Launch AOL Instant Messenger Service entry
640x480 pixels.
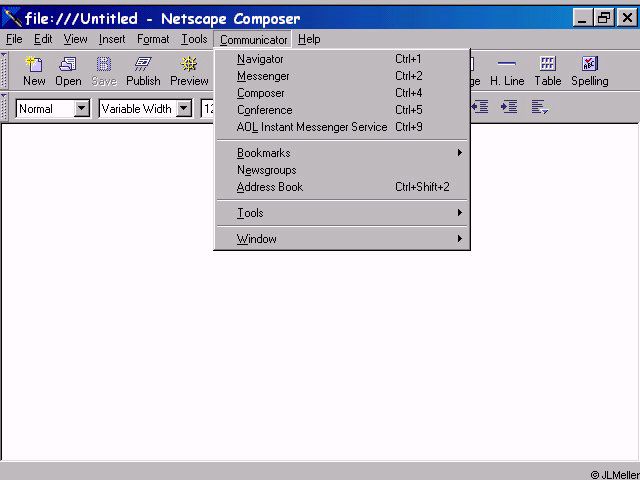click(x=342, y=127)
